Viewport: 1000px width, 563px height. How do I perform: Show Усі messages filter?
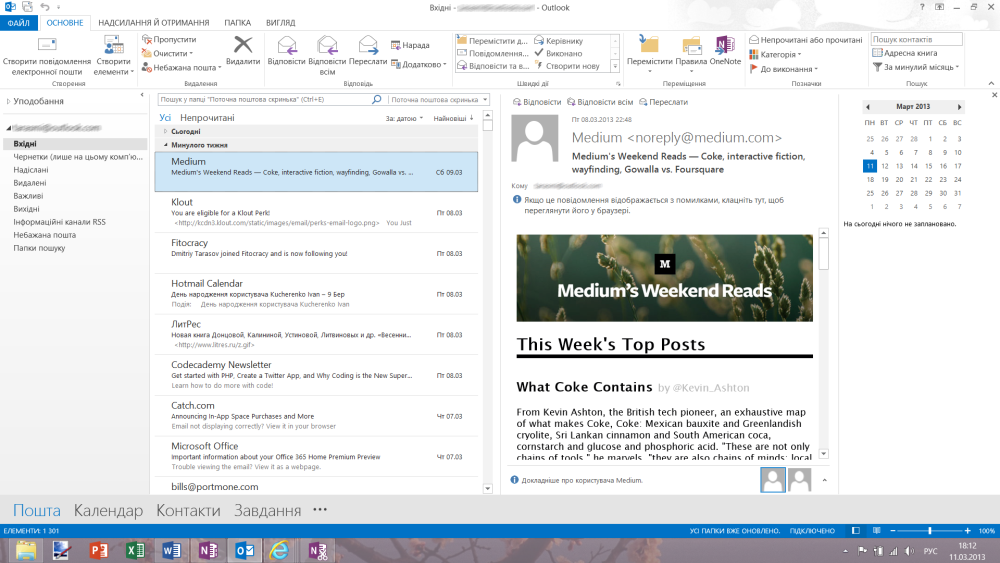pos(165,117)
